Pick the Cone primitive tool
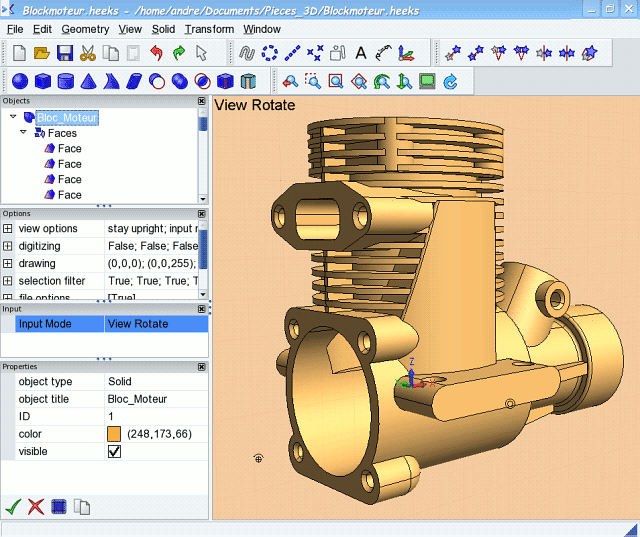The width and height of the screenshot is (640, 537). [x=89, y=82]
